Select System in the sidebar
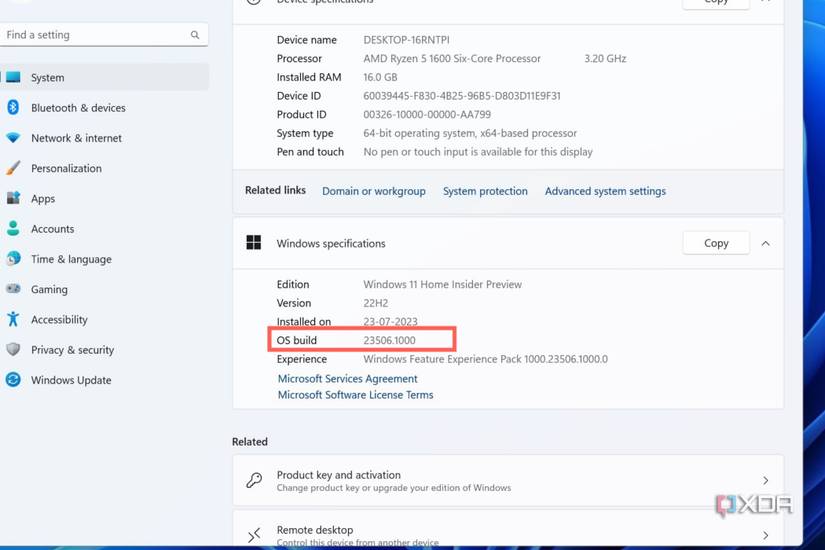 47,77
